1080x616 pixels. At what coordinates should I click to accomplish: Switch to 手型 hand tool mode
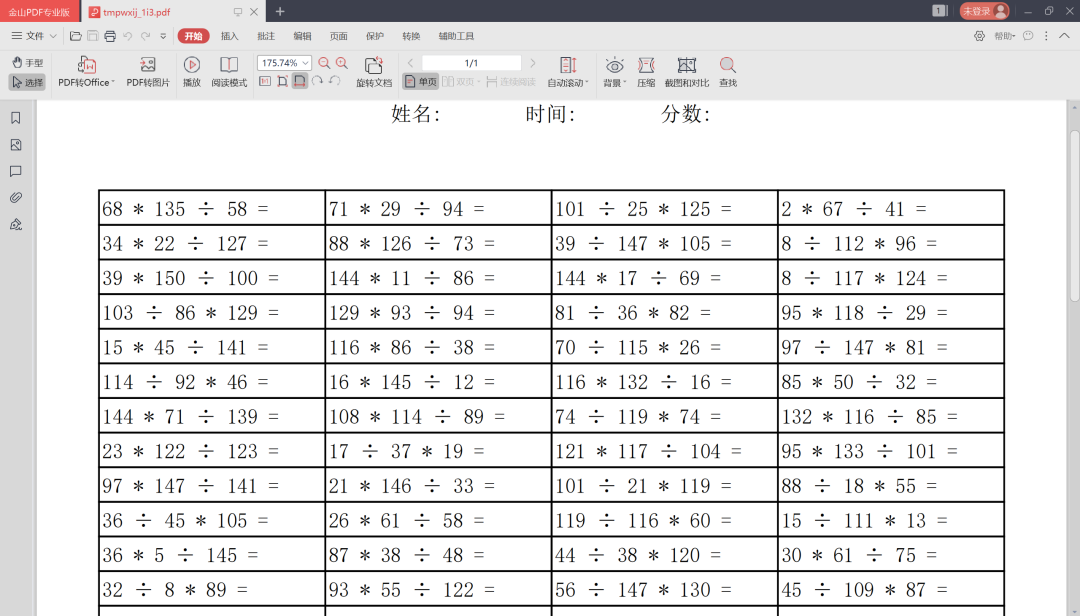point(27,62)
